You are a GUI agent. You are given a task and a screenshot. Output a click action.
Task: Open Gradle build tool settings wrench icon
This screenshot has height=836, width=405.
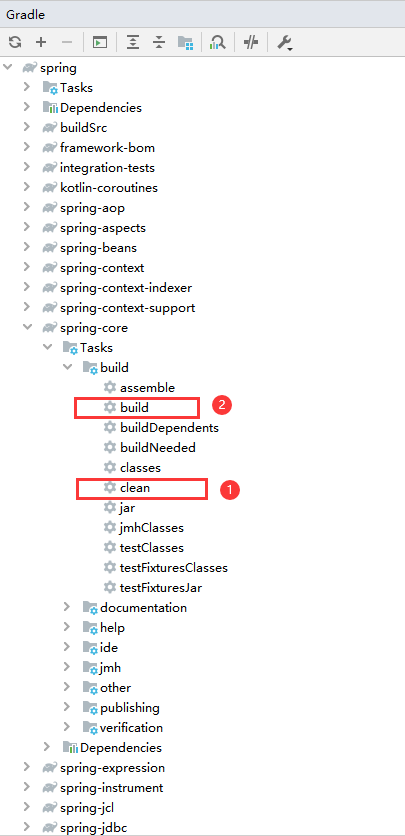tap(284, 43)
